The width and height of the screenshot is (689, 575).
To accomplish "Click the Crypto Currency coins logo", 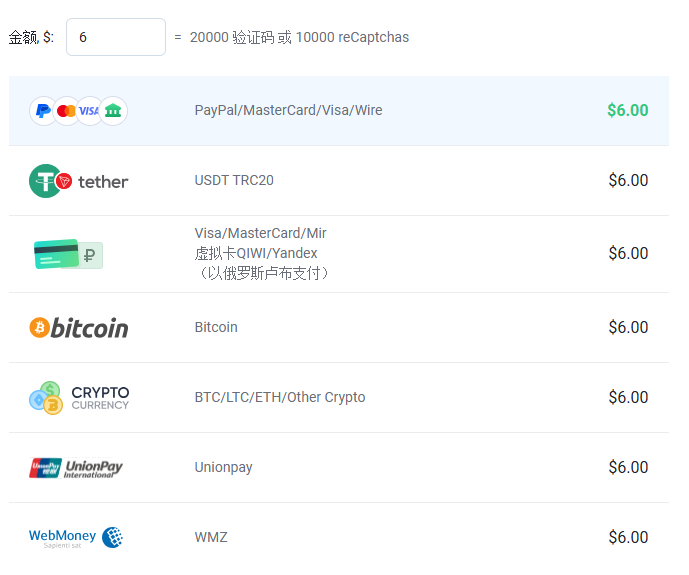I will click(x=78, y=398).
